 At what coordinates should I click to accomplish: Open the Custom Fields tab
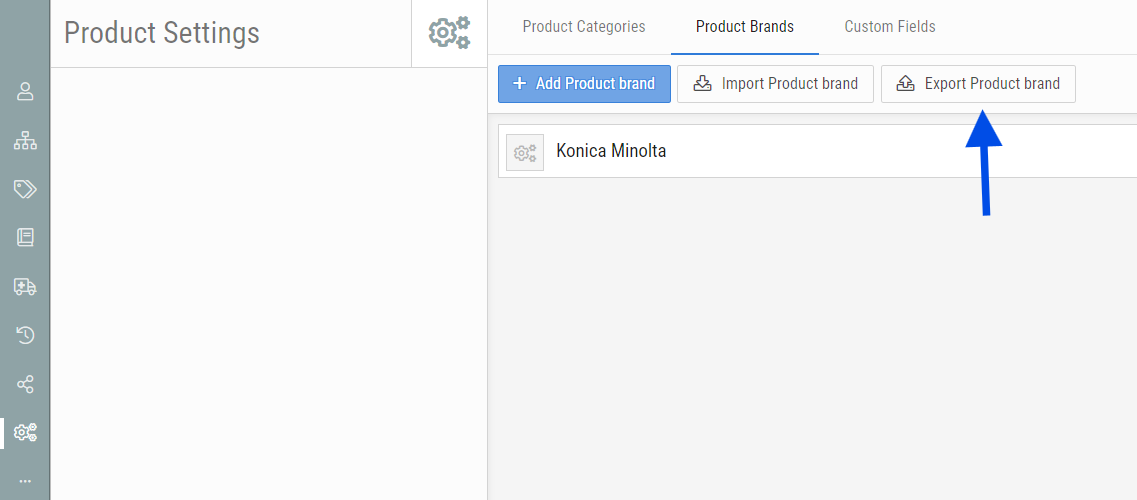click(x=890, y=27)
